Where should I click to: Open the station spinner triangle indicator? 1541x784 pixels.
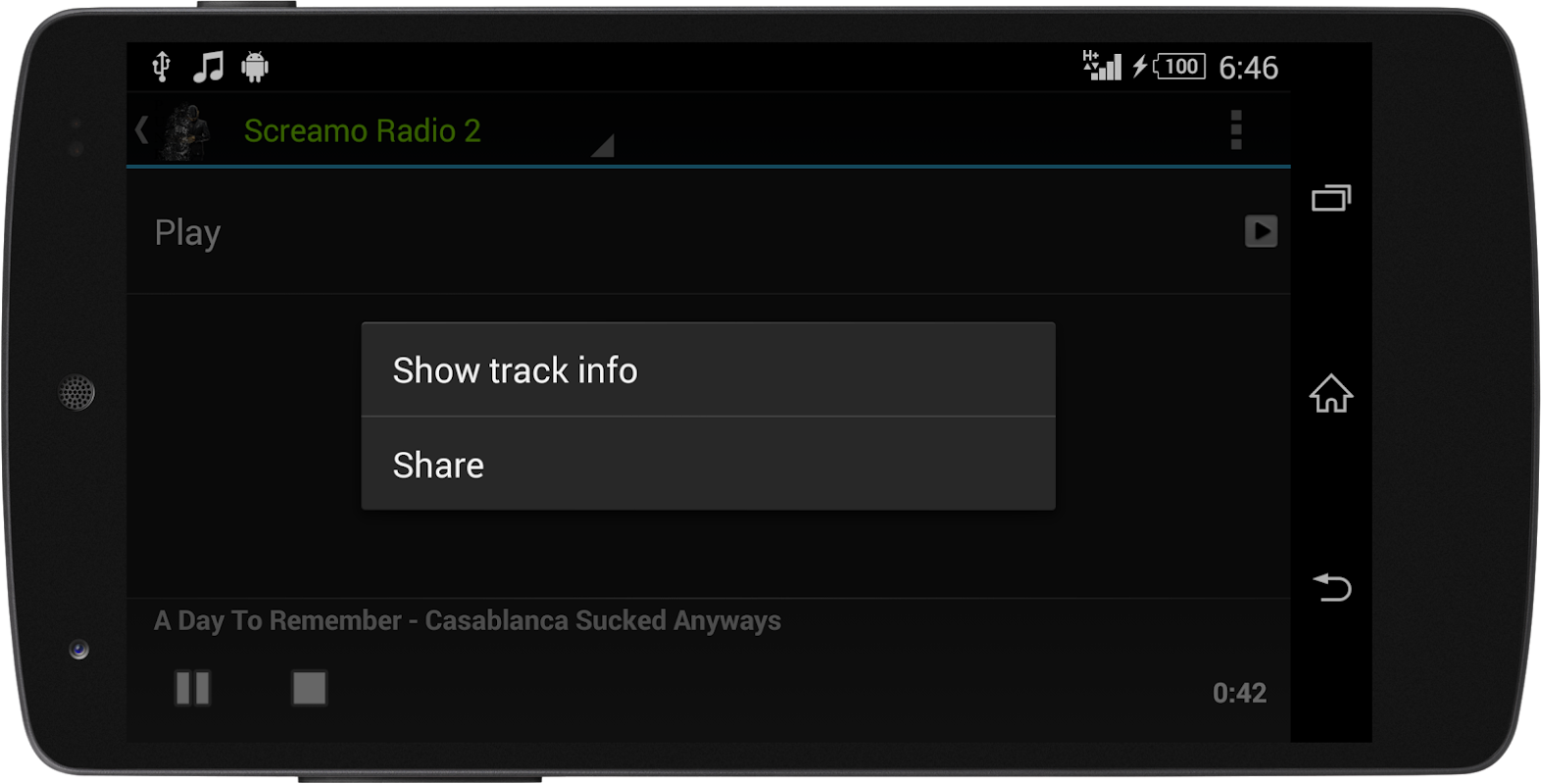tap(602, 145)
